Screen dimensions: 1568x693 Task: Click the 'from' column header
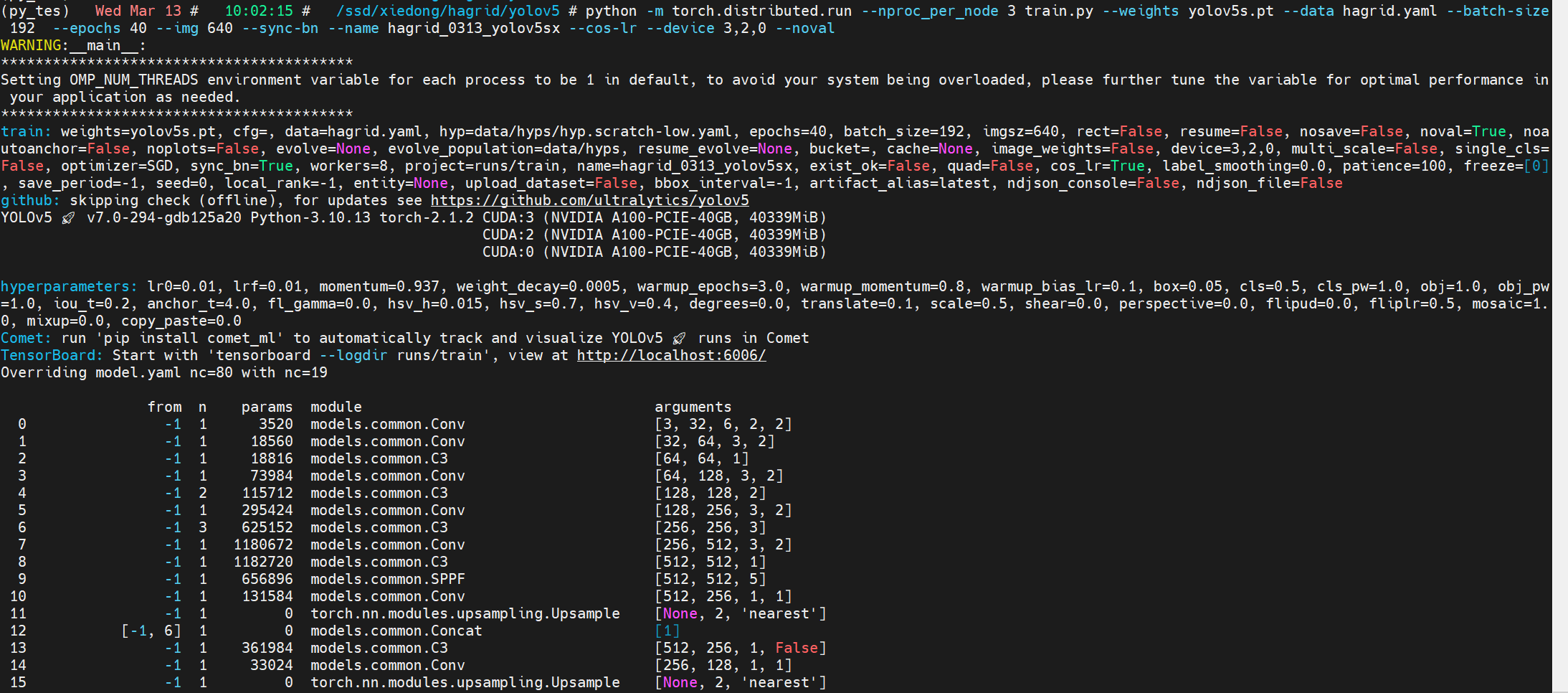pos(164,407)
